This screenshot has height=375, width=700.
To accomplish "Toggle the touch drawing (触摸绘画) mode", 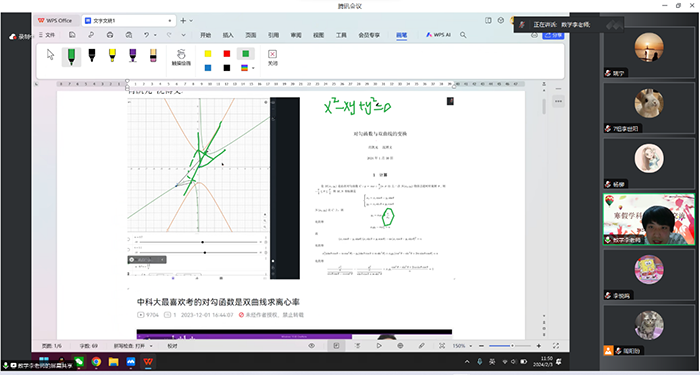I will click(181, 58).
